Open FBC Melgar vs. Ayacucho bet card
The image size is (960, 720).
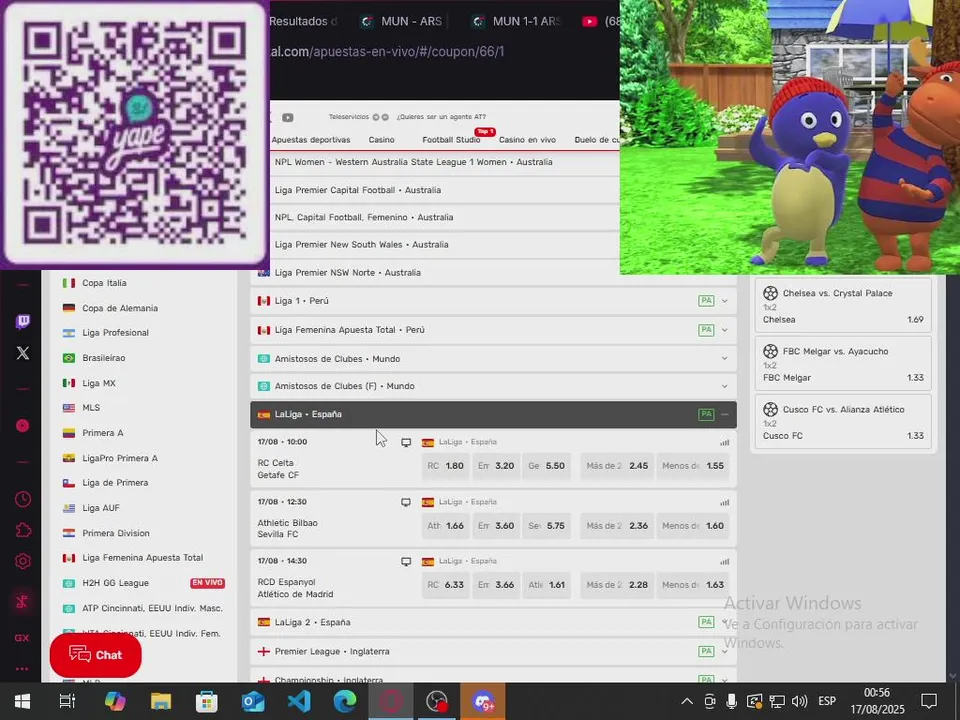[x=843, y=364]
